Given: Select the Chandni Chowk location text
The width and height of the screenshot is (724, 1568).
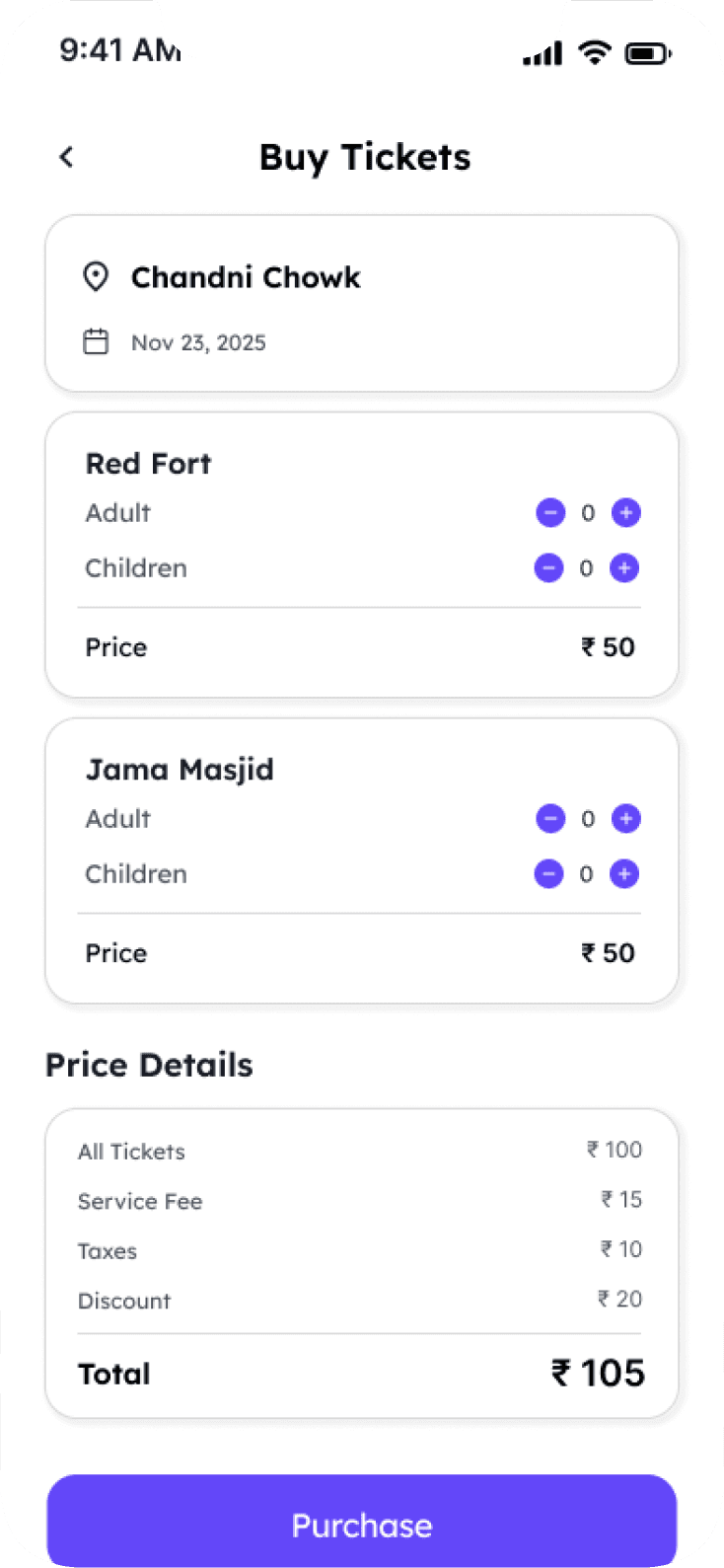Looking at the screenshot, I should (246, 277).
